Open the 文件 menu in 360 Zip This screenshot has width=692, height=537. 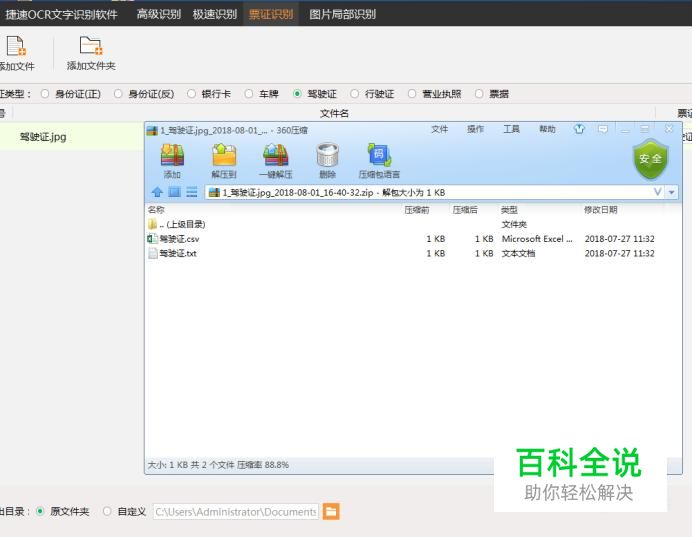(440, 129)
